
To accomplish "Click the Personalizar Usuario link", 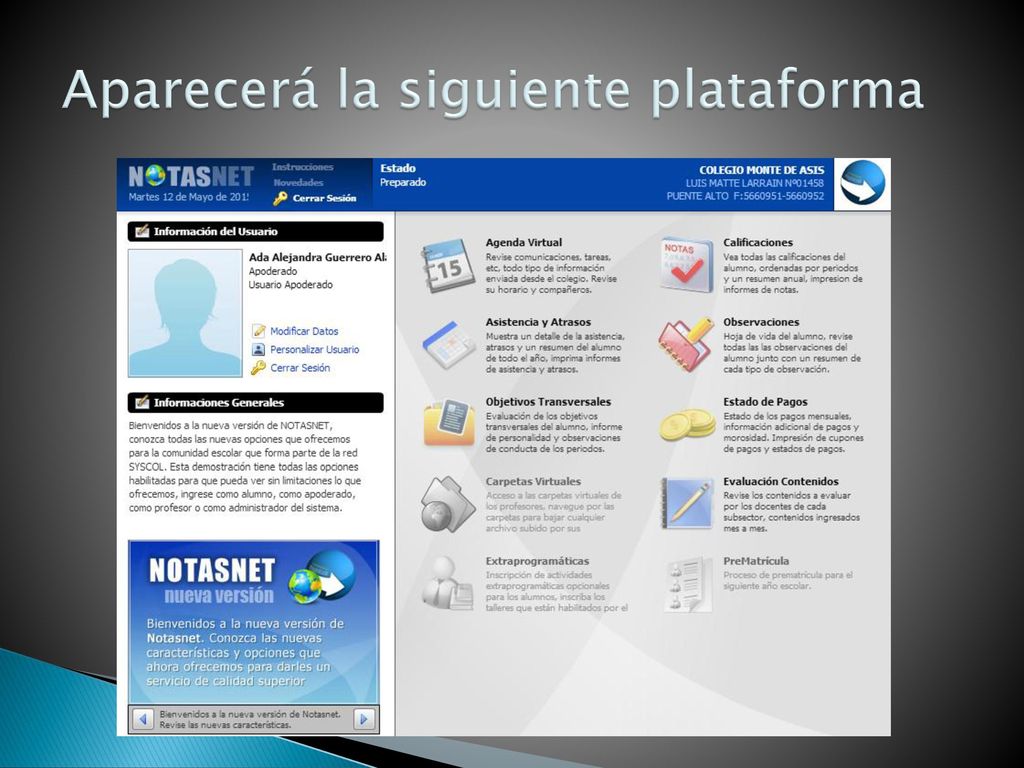I will [x=315, y=349].
